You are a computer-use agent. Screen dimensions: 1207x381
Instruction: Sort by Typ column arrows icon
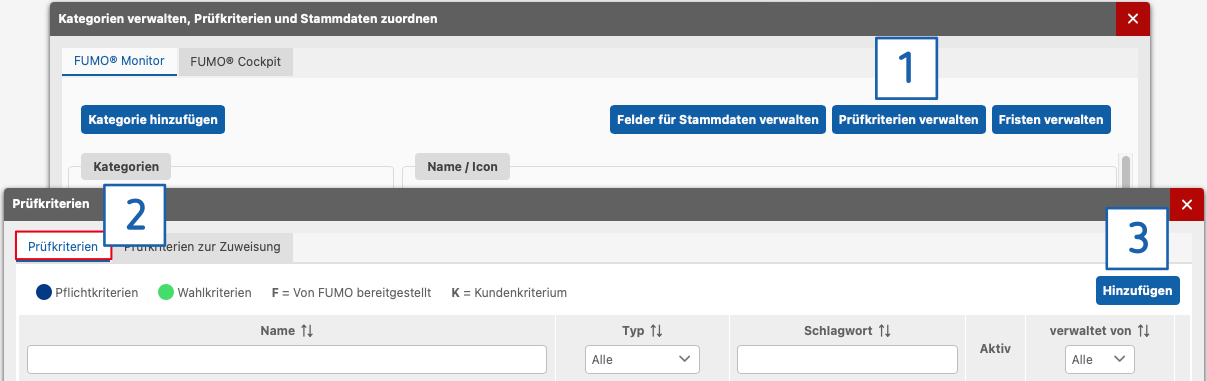coord(657,330)
